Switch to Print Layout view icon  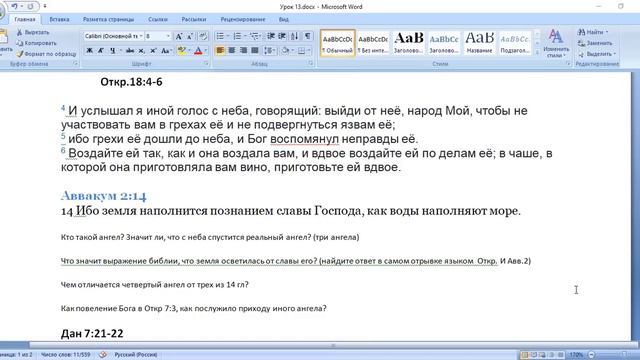pos(525,355)
